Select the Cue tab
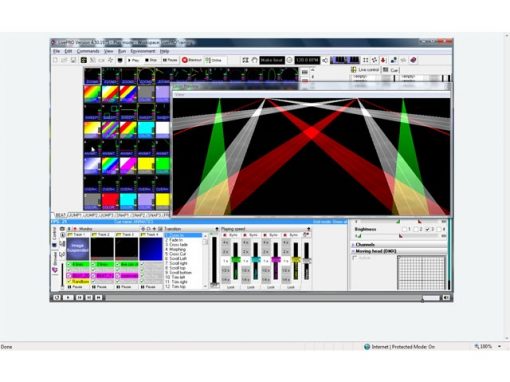The height and width of the screenshot is (382, 510). (x=391, y=70)
